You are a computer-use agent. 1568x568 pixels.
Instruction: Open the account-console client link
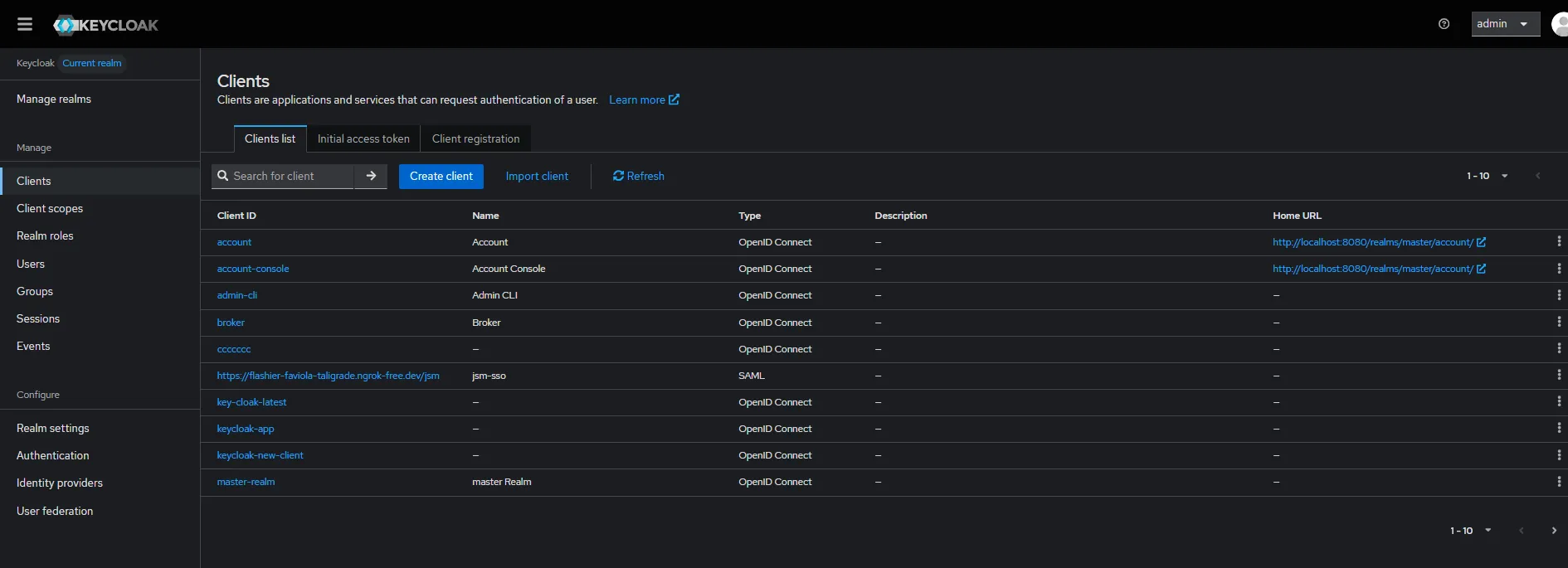tap(253, 269)
